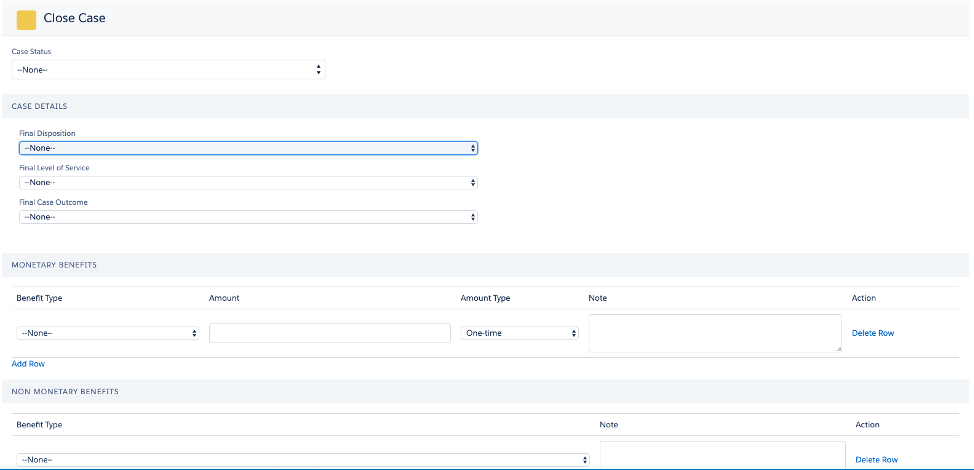
Task: Click the Case Details section header
Action: (39, 106)
